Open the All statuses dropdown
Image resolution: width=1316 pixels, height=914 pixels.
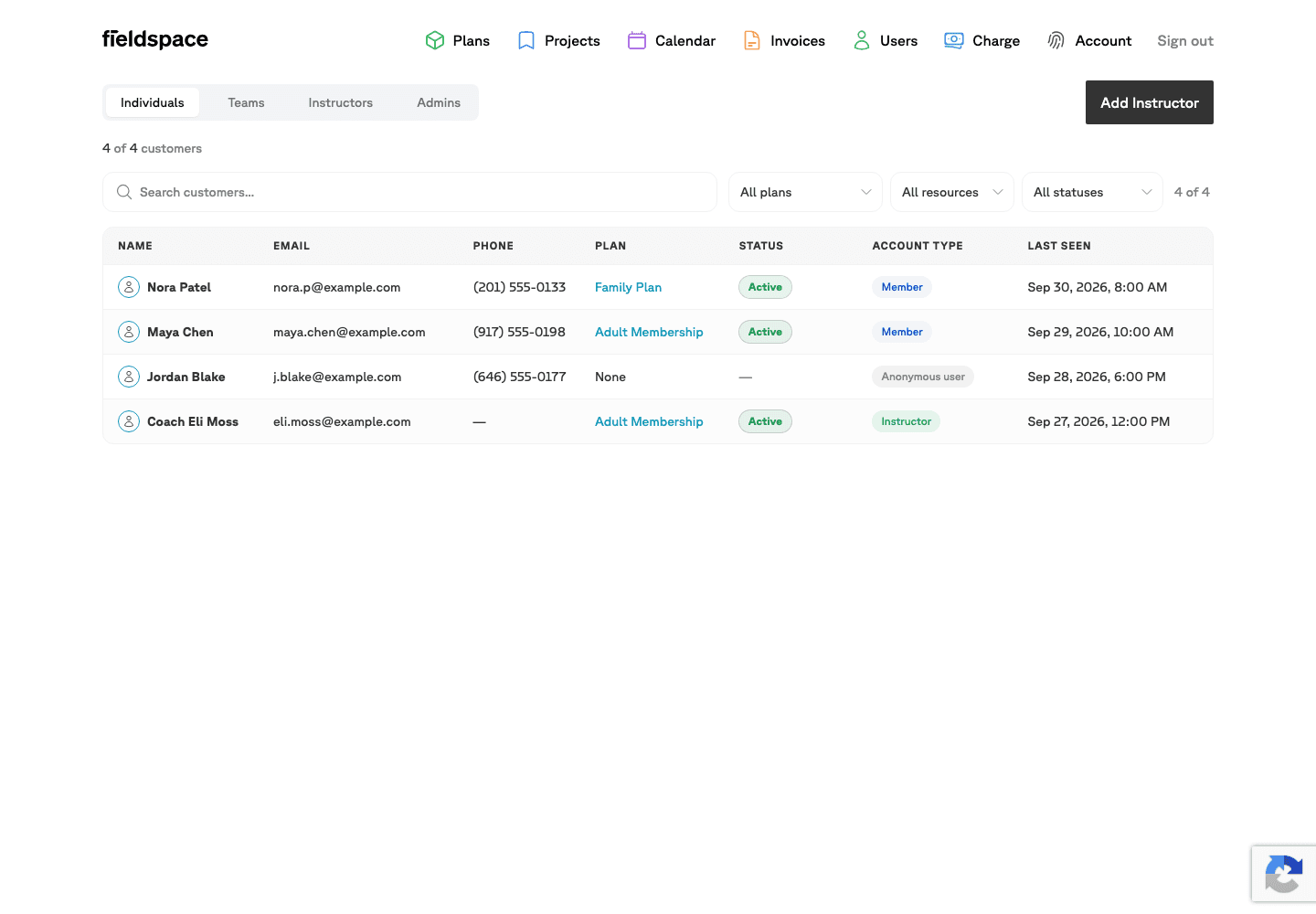click(1092, 192)
